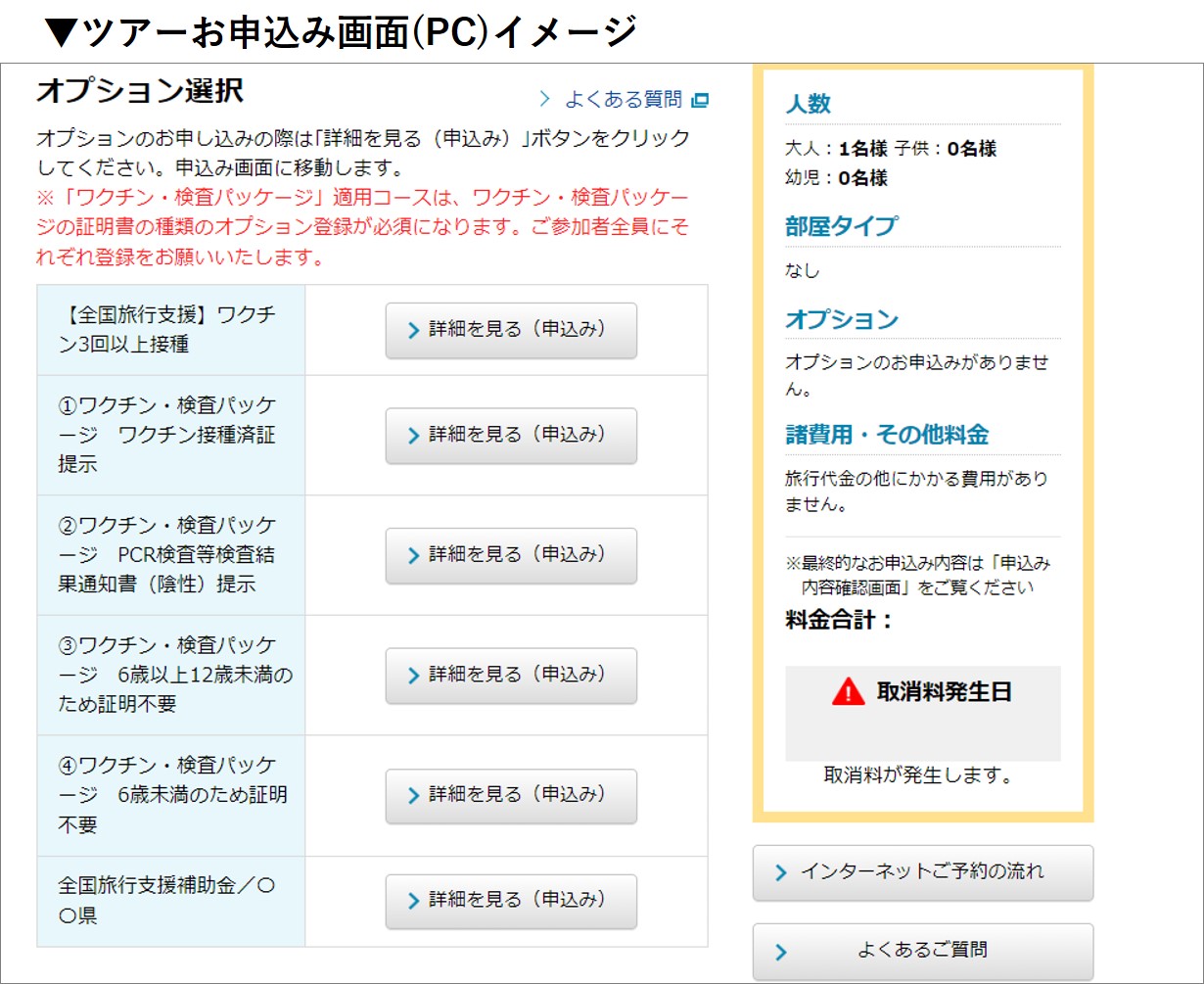Open details for ①ワクチン接種済証提示 option
Image resolution: width=1204 pixels, height=984 pixels.
pos(510,435)
